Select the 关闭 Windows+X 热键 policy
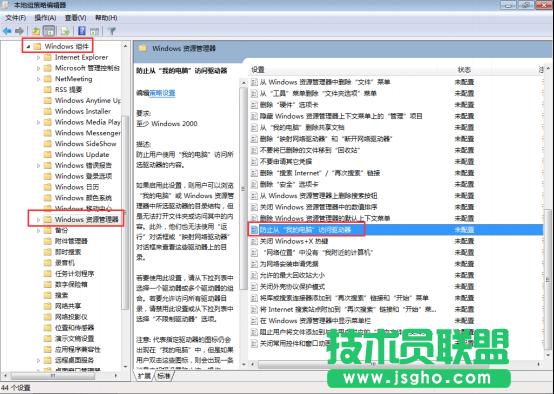554x394 pixels. (x=294, y=241)
